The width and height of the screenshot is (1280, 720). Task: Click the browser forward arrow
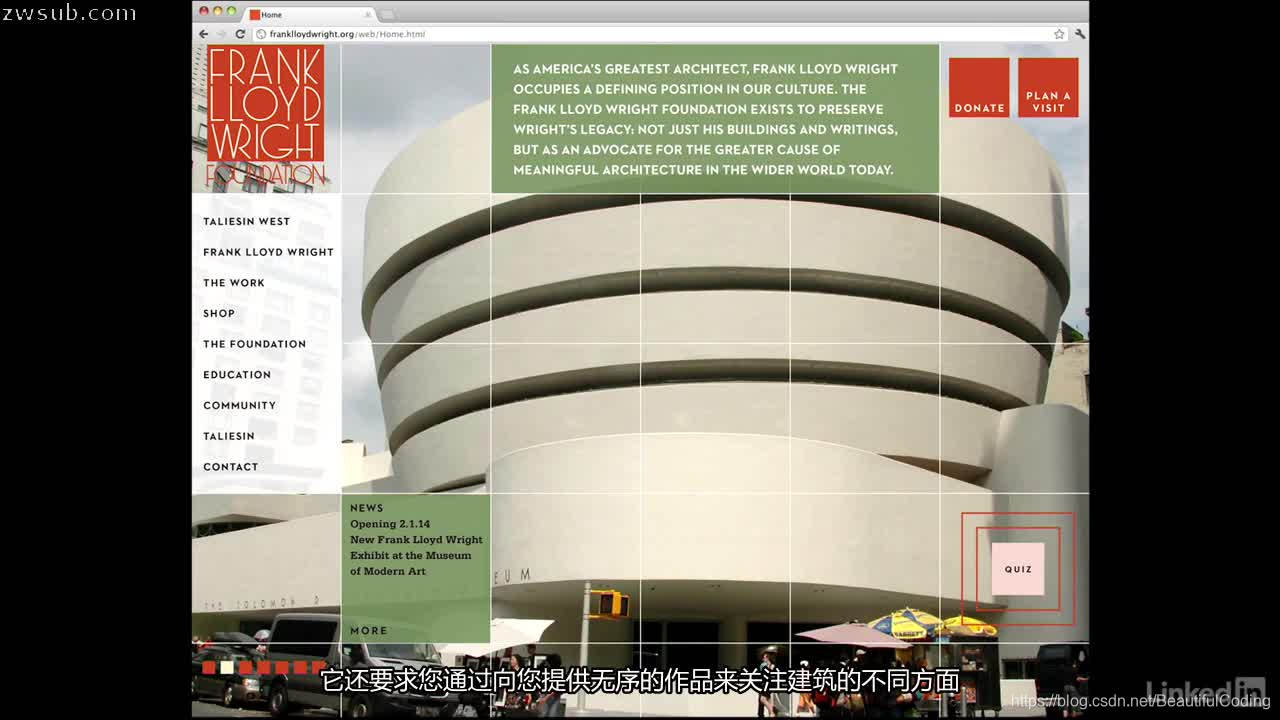pos(222,34)
